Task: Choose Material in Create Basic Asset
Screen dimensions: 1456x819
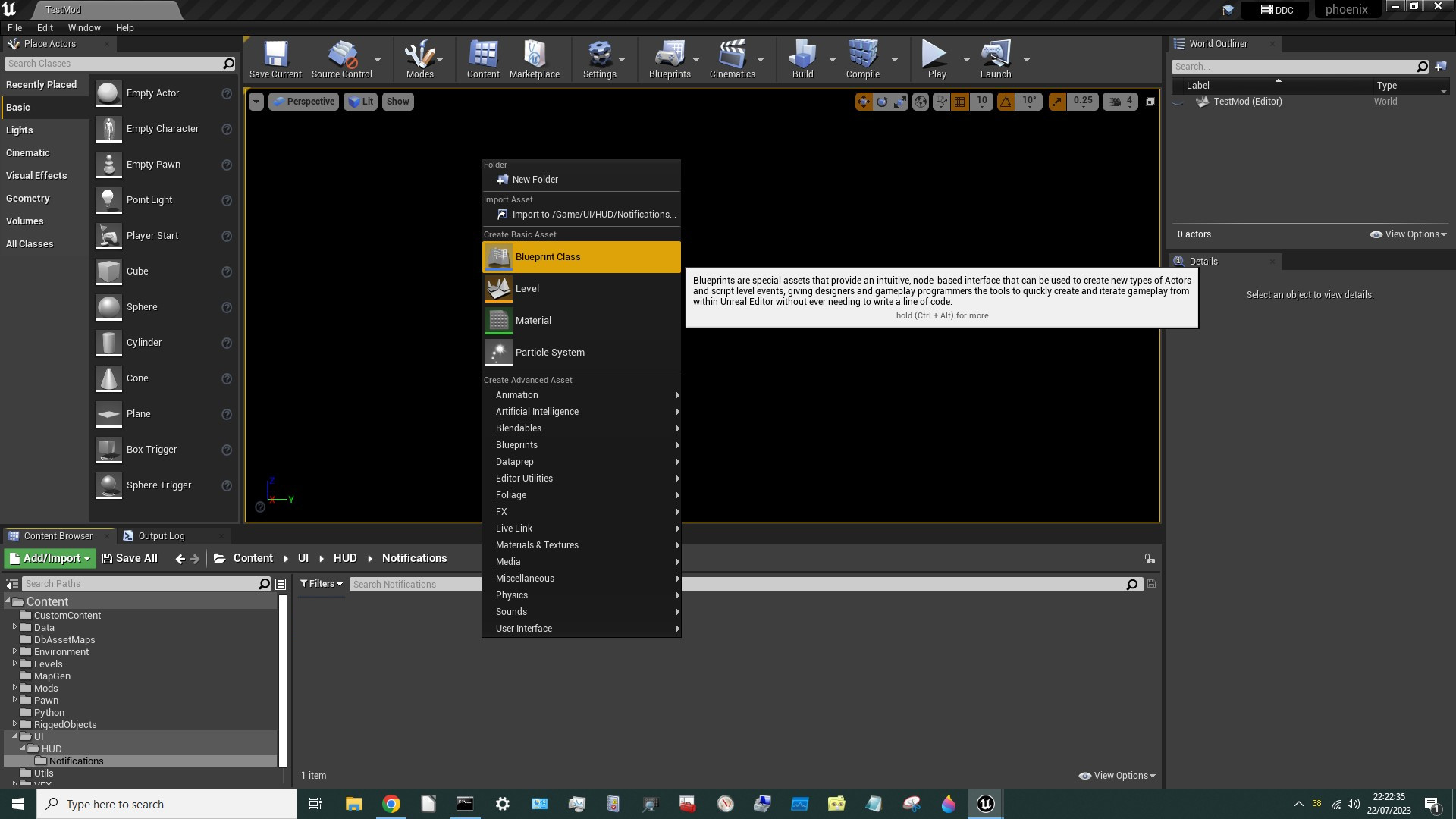Action: (582, 321)
